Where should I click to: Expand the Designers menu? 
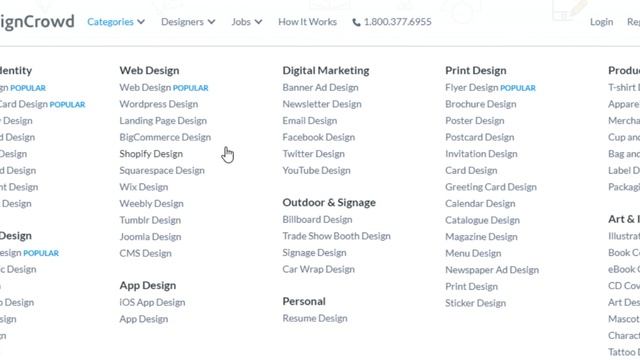point(188,22)
